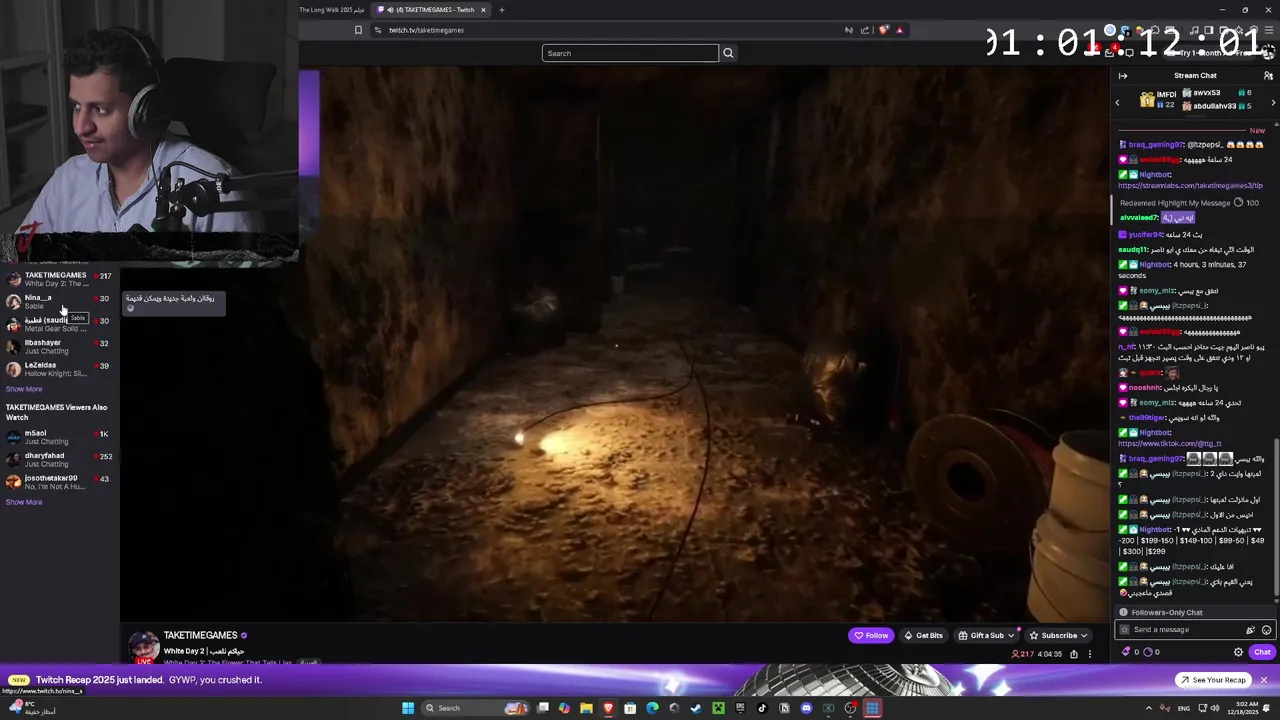The image size is (1280, 720).
Task: Open the Gift a Sub dropdown
Action: click(986, 635)
